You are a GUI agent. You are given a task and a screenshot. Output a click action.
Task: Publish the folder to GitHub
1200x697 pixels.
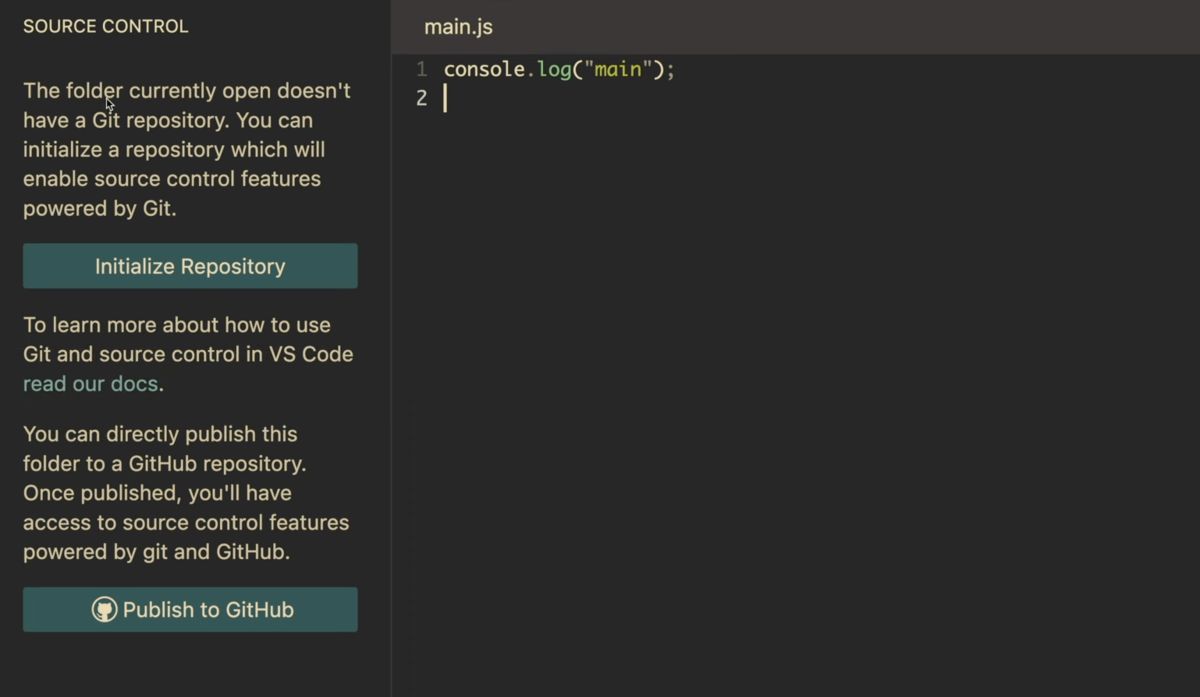pos(190,609)
